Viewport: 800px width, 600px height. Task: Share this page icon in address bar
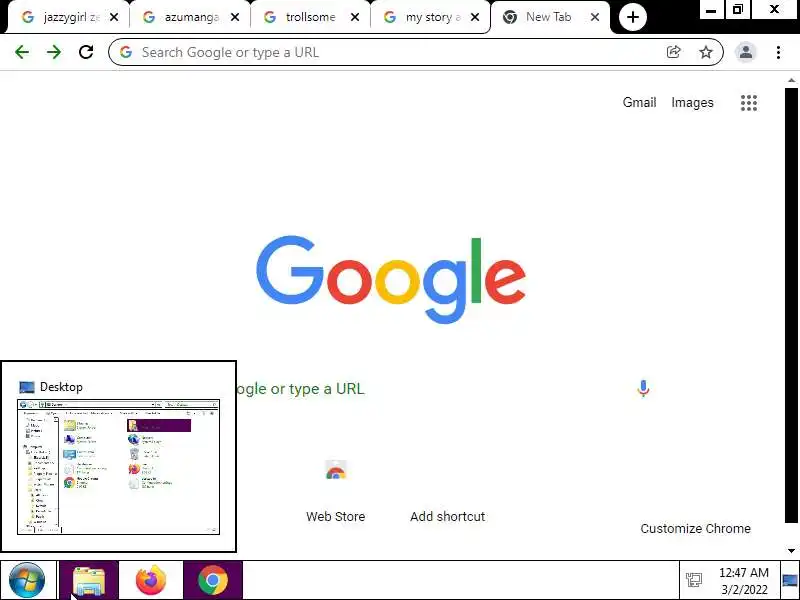(673, 52)
